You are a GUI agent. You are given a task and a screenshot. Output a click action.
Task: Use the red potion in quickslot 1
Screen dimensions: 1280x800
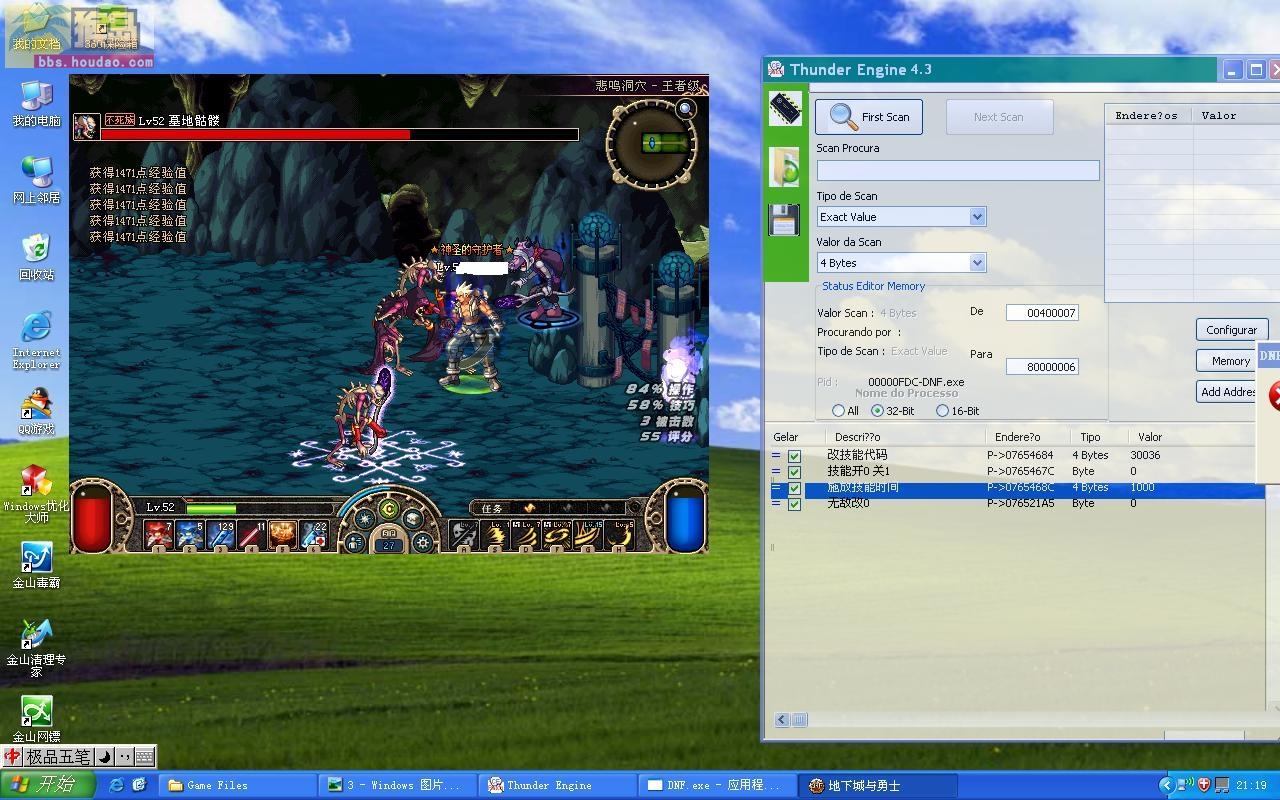(x=158, y=535)
